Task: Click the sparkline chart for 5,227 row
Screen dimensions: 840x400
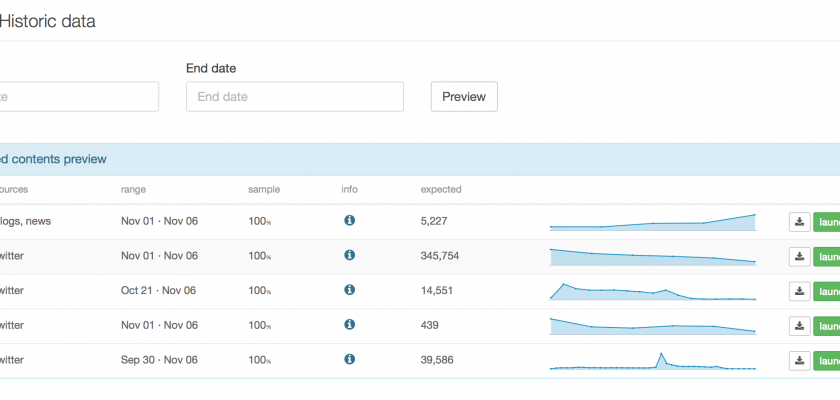Action: tap(652, 222)
